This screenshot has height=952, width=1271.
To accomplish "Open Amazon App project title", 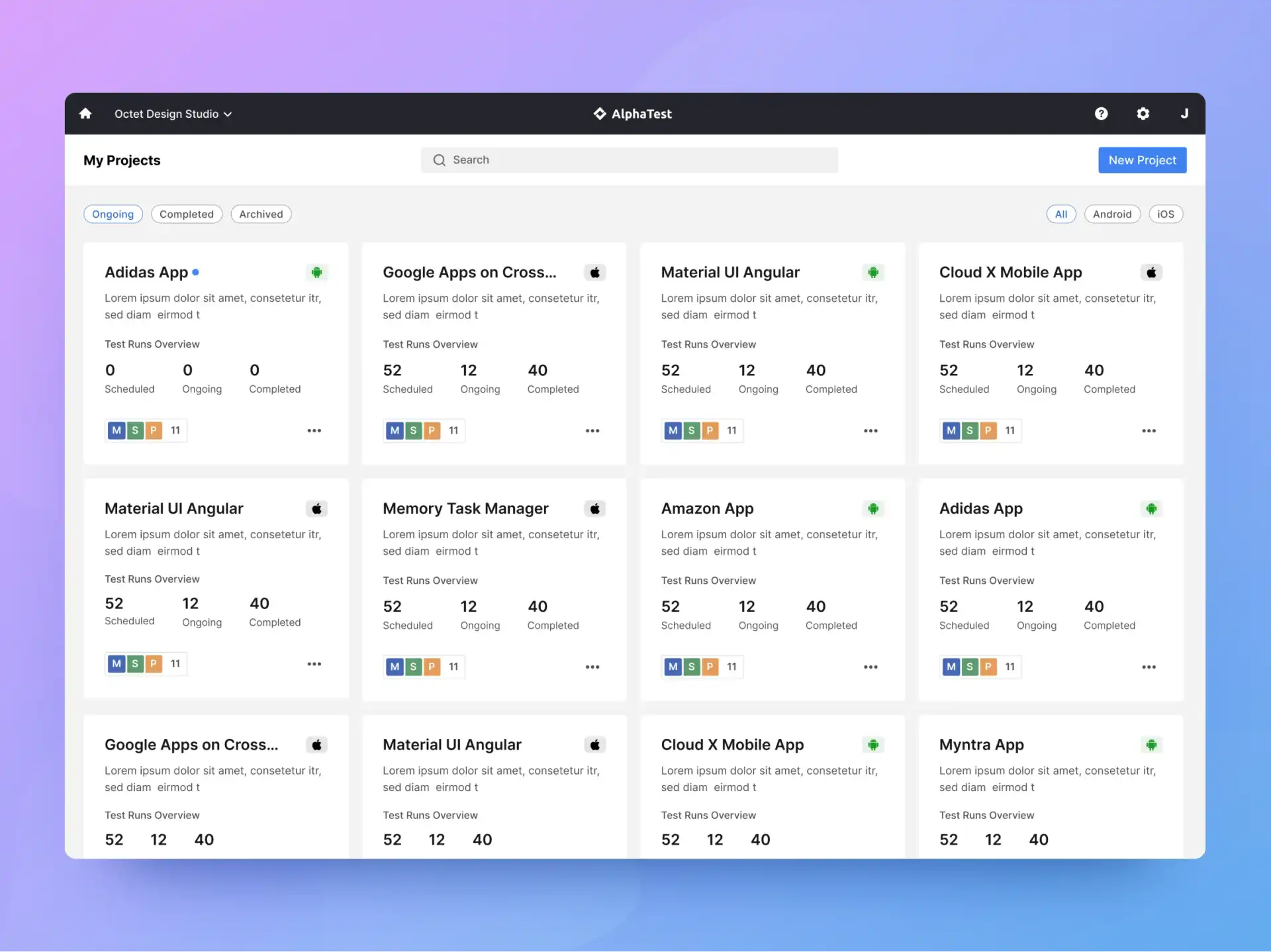I will 707,508.
